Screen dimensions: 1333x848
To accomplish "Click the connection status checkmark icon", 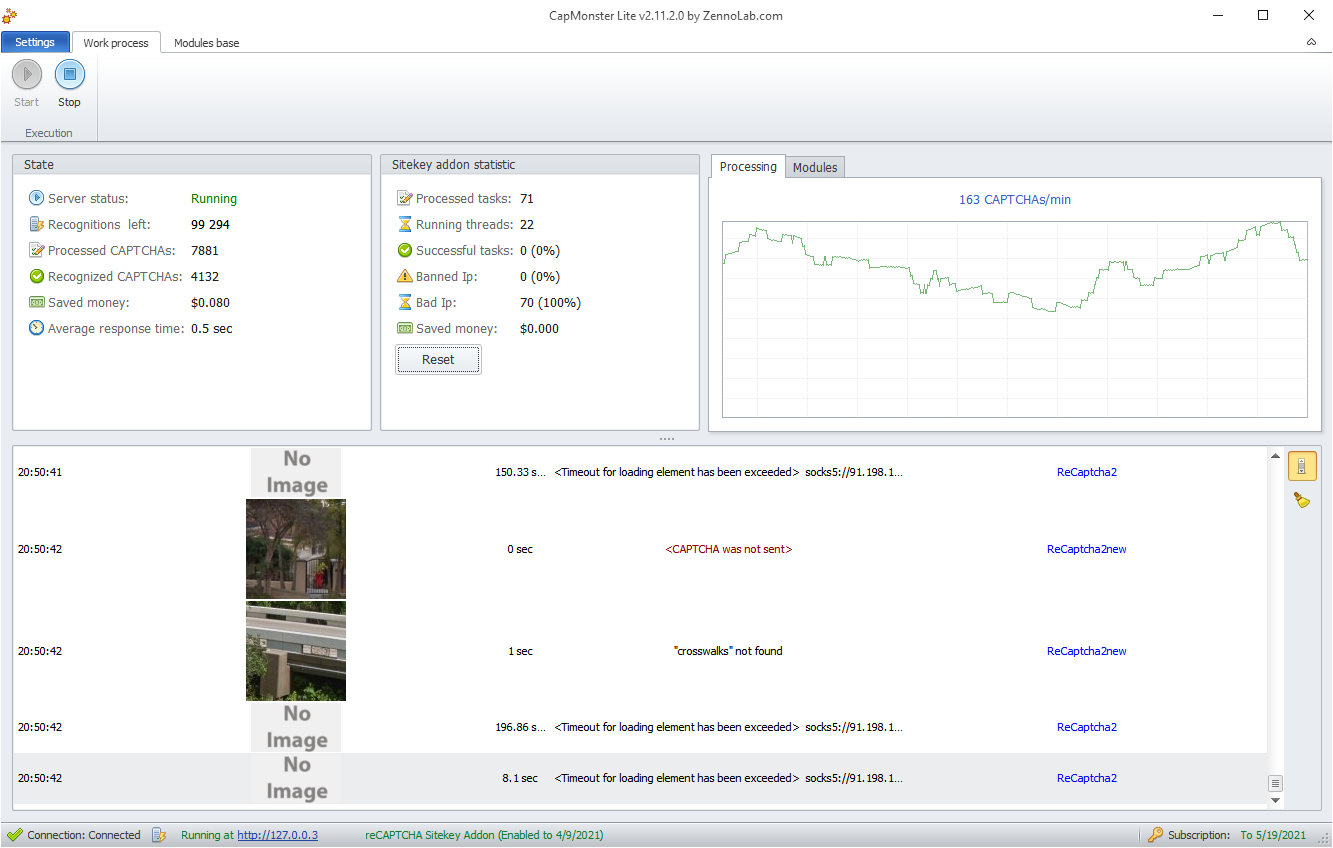I will (14, 835).
